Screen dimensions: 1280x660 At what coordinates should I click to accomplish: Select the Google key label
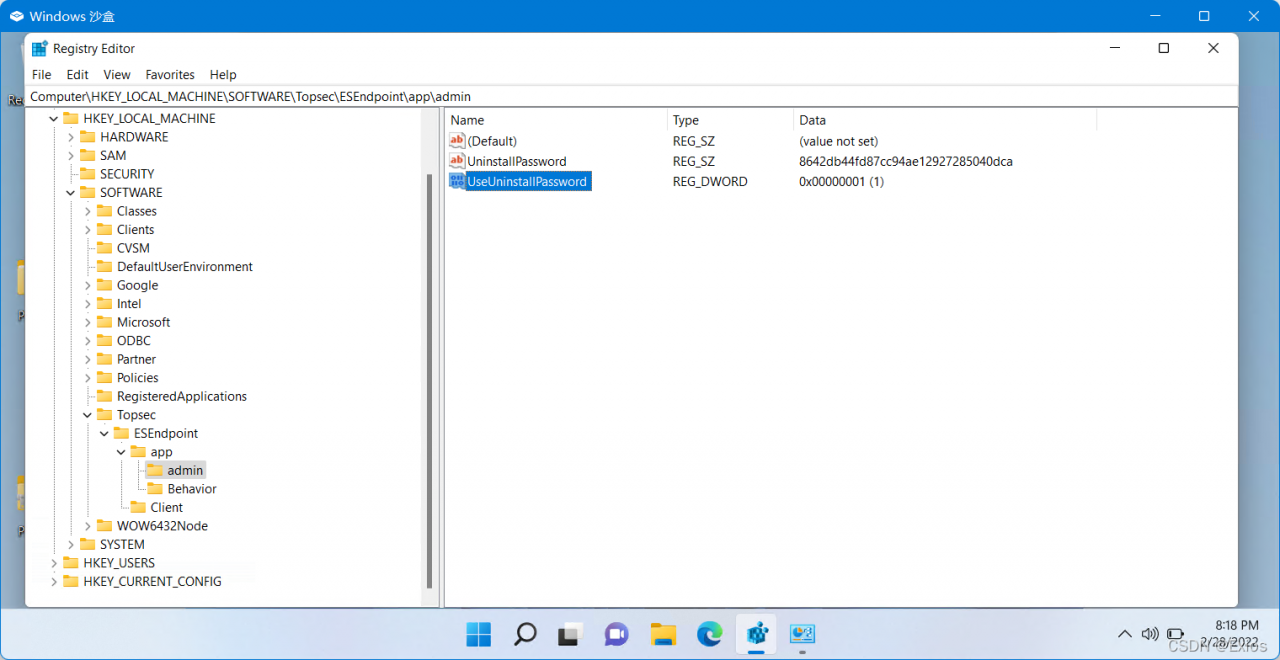137,285
